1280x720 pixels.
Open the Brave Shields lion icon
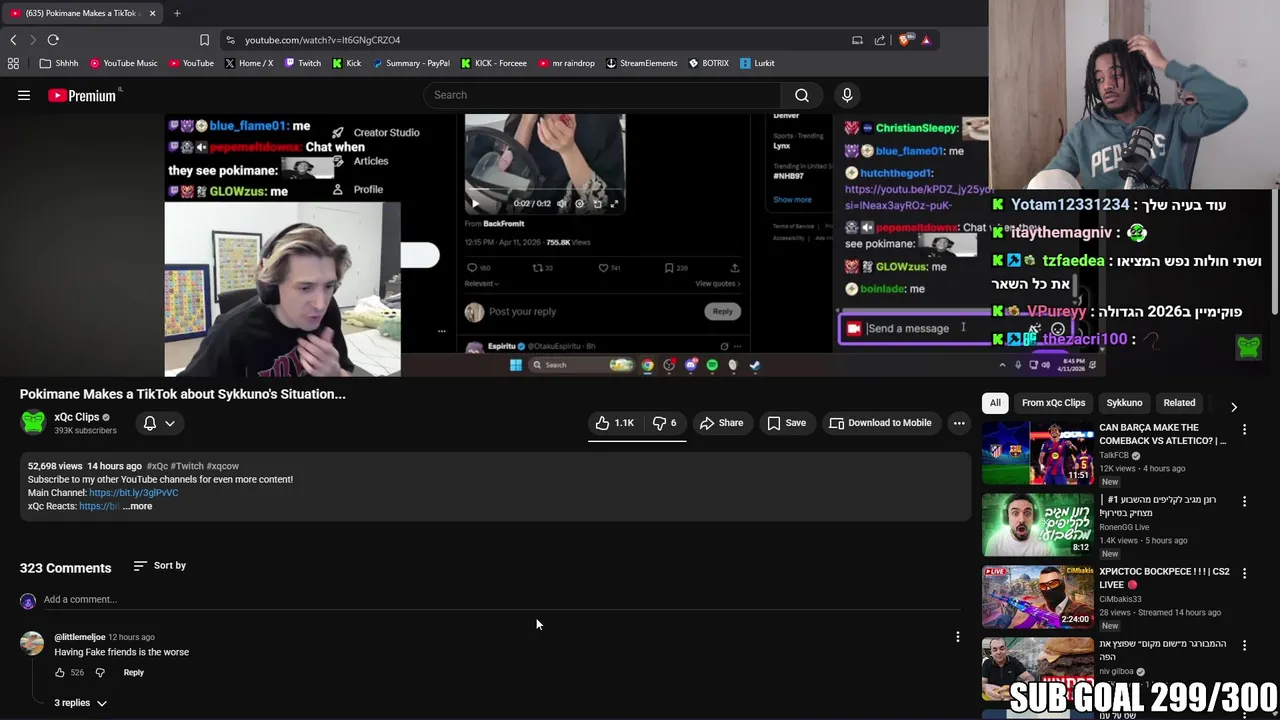click(x=904, y=40)
